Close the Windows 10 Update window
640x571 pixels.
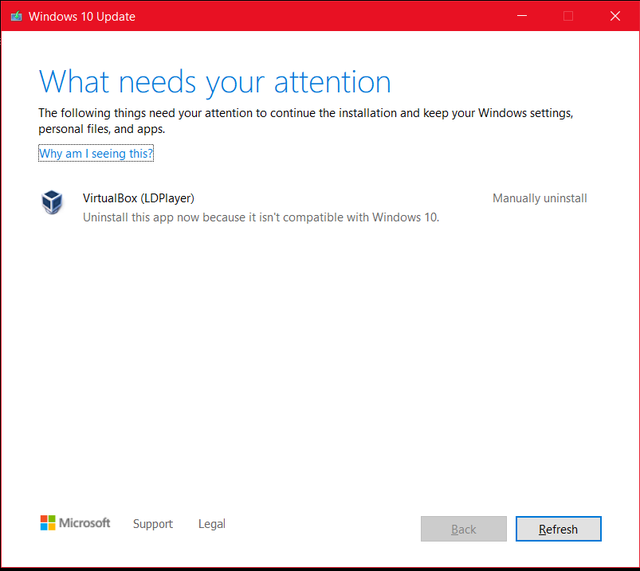click(615, 16)
